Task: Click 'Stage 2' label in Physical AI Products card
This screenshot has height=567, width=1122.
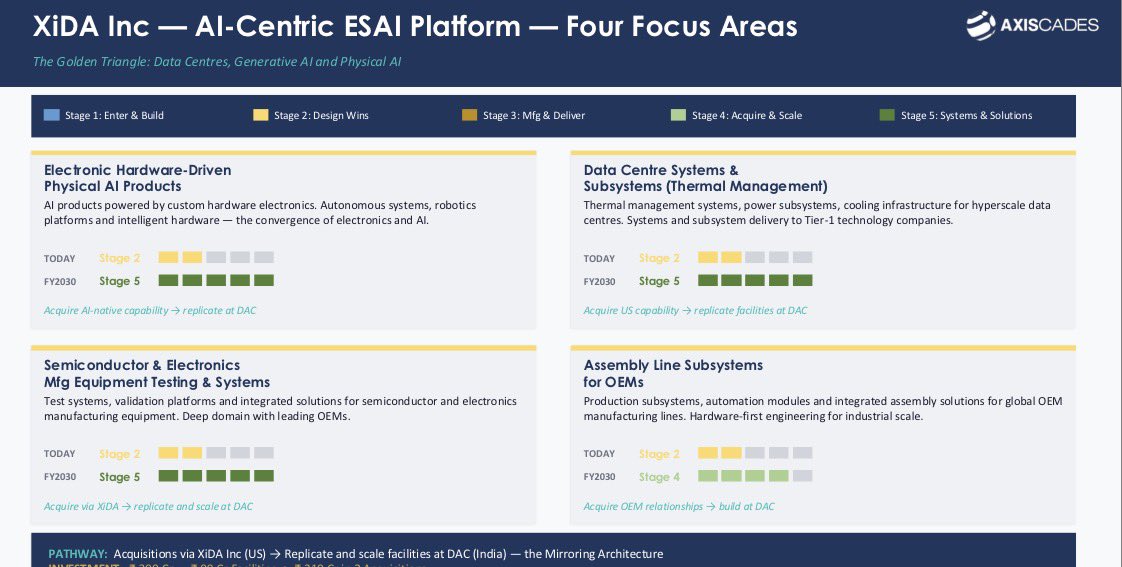Action: pos(119,258)
